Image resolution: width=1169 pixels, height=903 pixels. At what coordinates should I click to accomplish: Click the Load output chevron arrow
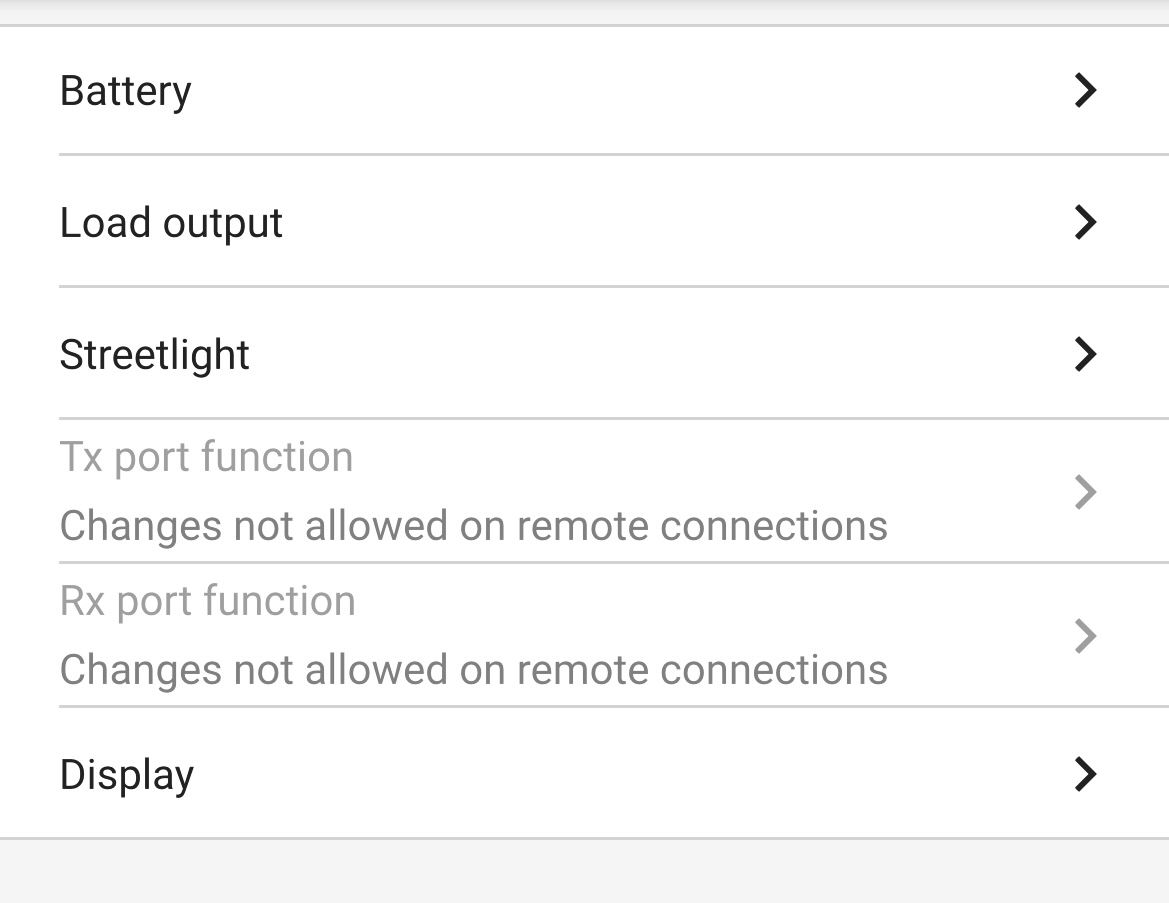pos(1085,222)
